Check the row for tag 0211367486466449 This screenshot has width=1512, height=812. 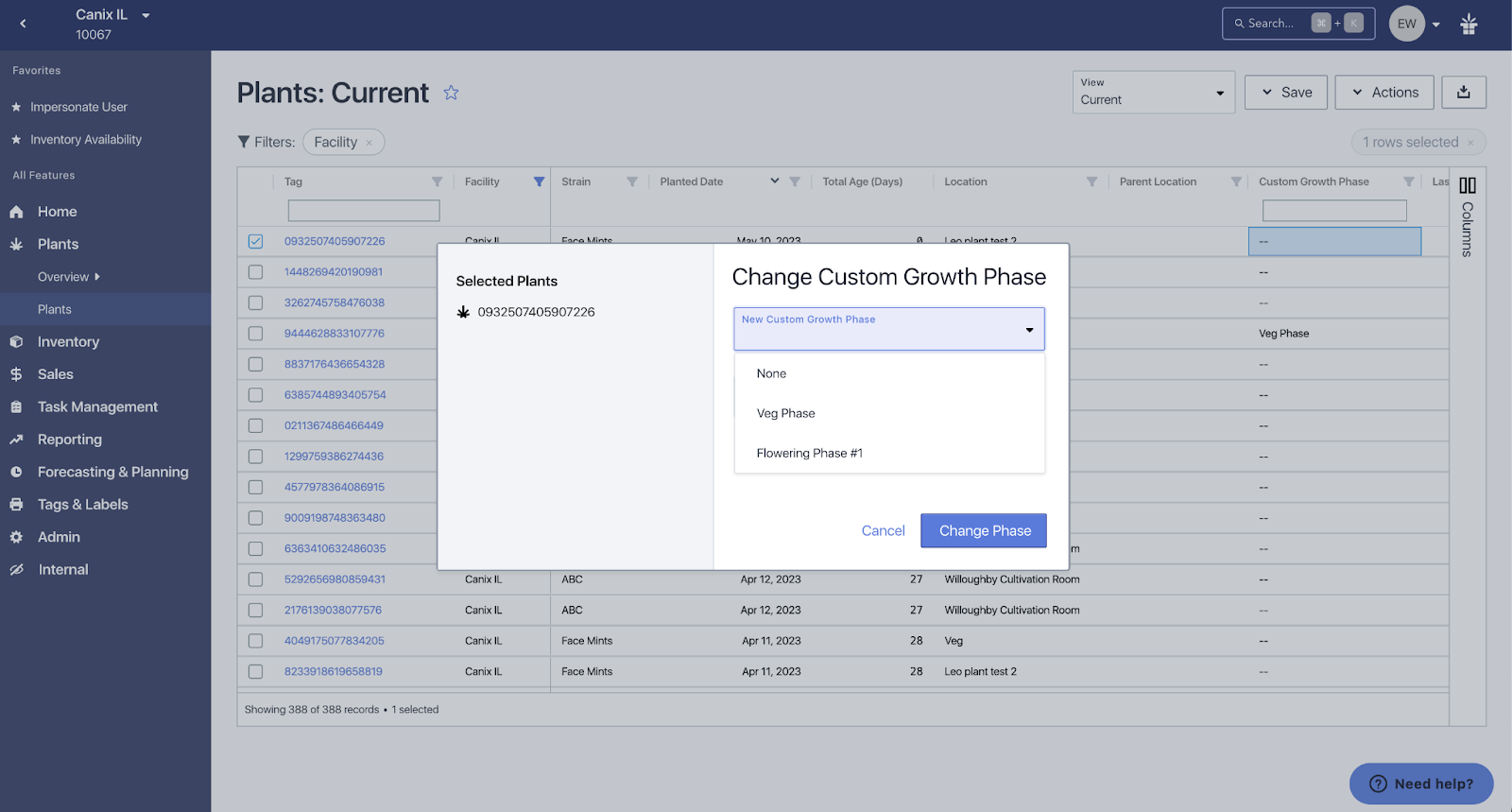click(x=255, y=425)
